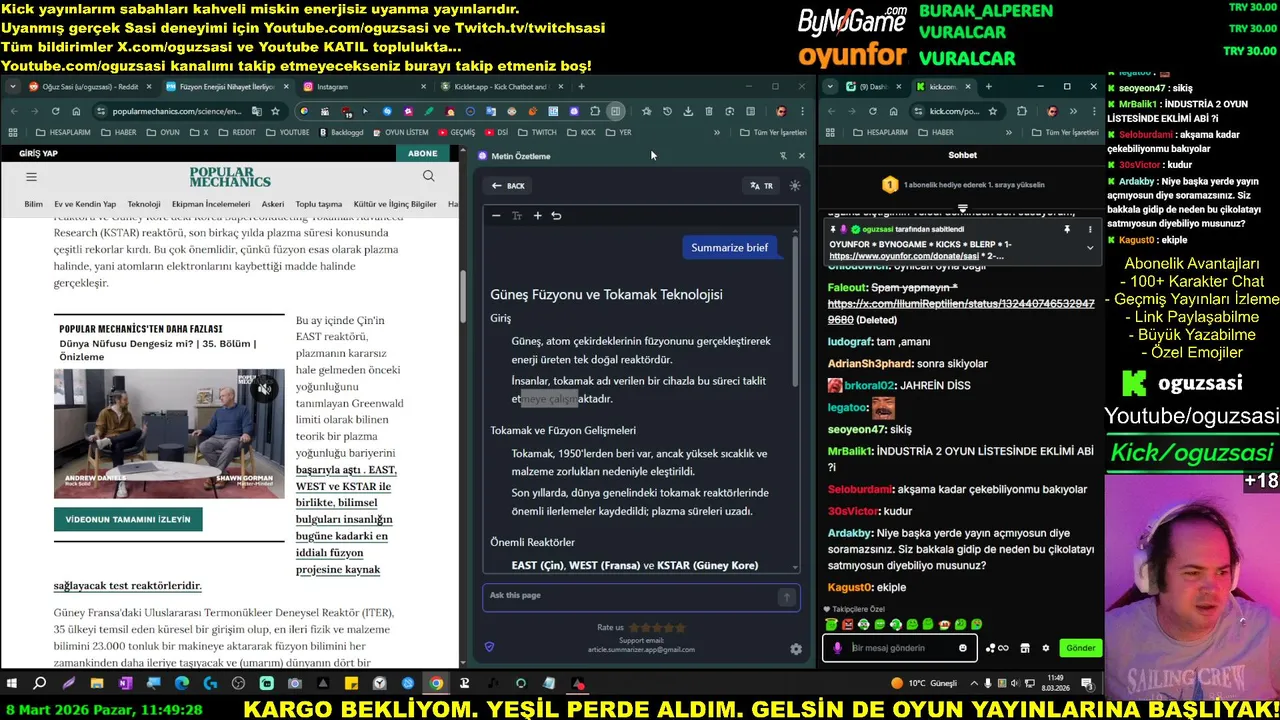This screenshot has width=1280, height=720.
Task: Click the home icon in right Chrome window
Action: coord(893,111)
